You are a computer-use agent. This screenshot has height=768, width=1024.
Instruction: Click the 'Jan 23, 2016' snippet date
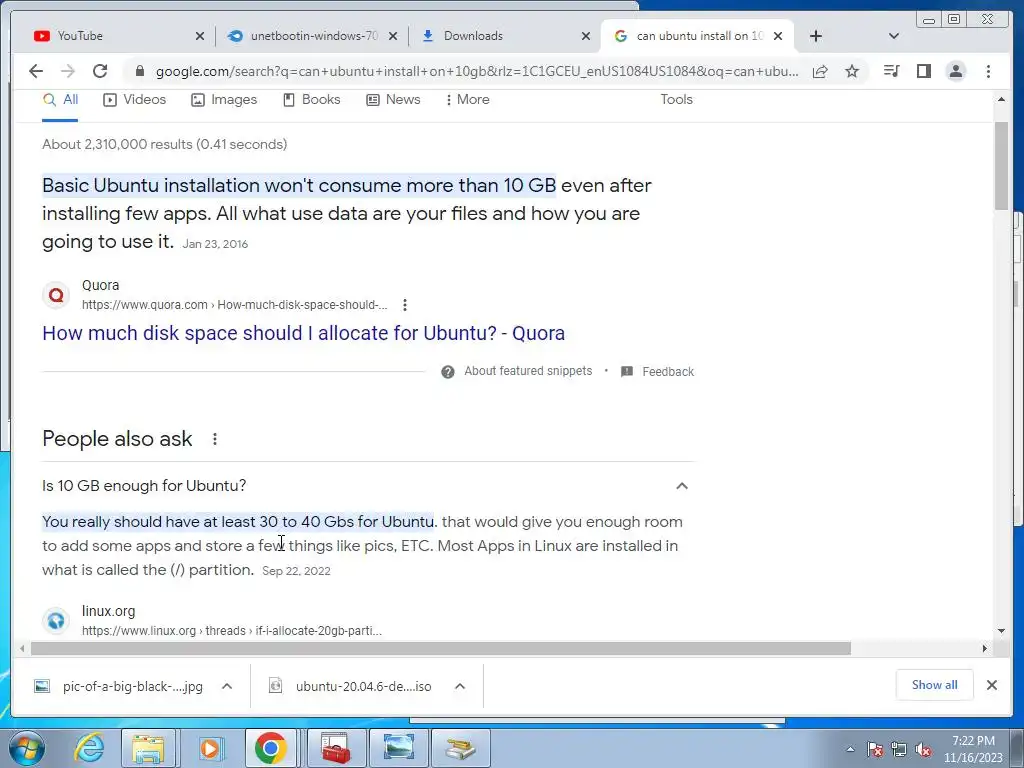215,244
